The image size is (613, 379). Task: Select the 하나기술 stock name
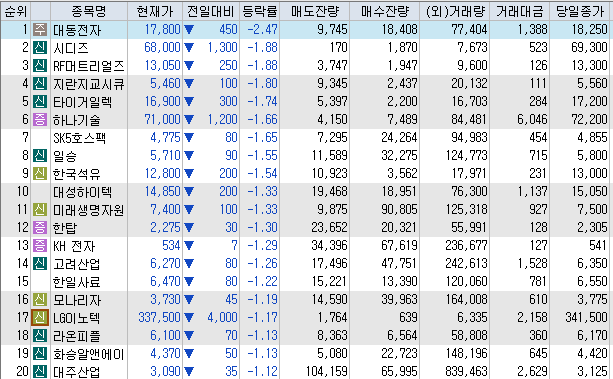pyautogui.click(x=77, y=120)
